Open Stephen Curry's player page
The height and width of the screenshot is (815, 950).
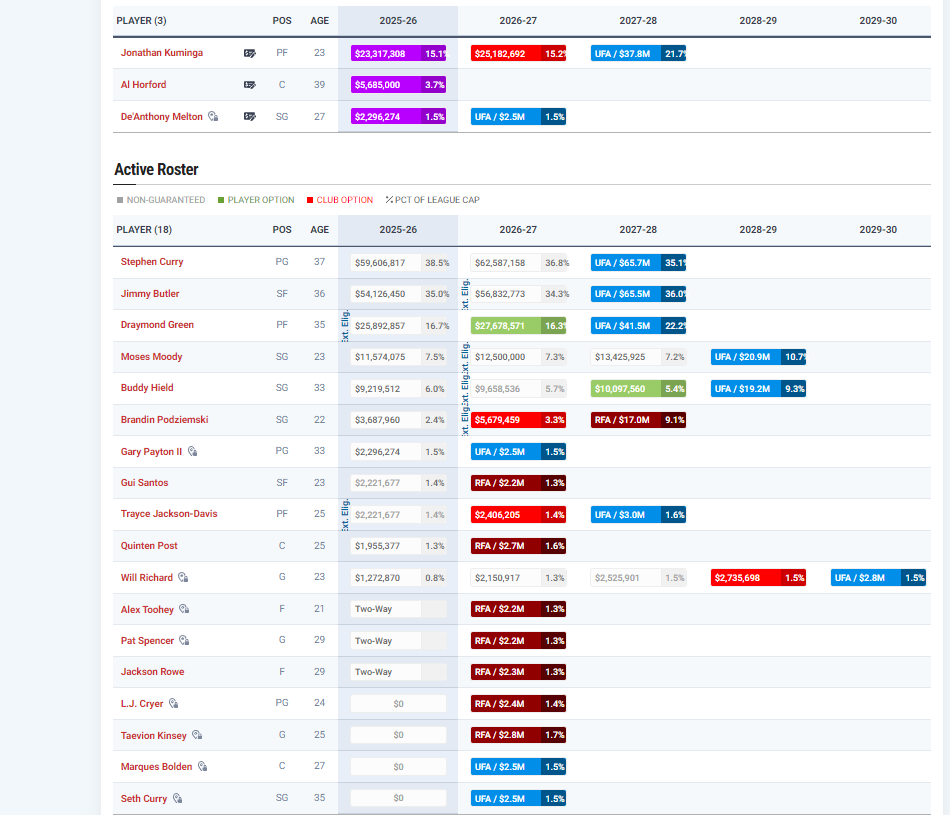point(152,262)
